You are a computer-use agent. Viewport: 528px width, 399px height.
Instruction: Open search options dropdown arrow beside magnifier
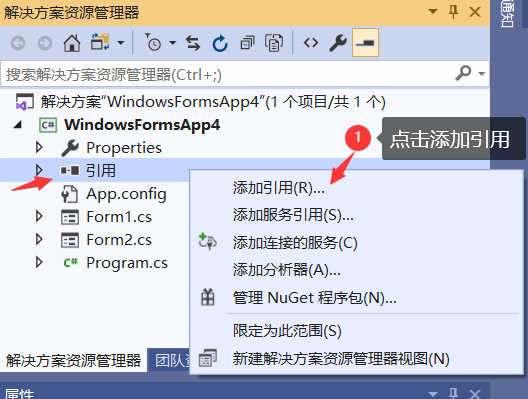pos(482,73)
